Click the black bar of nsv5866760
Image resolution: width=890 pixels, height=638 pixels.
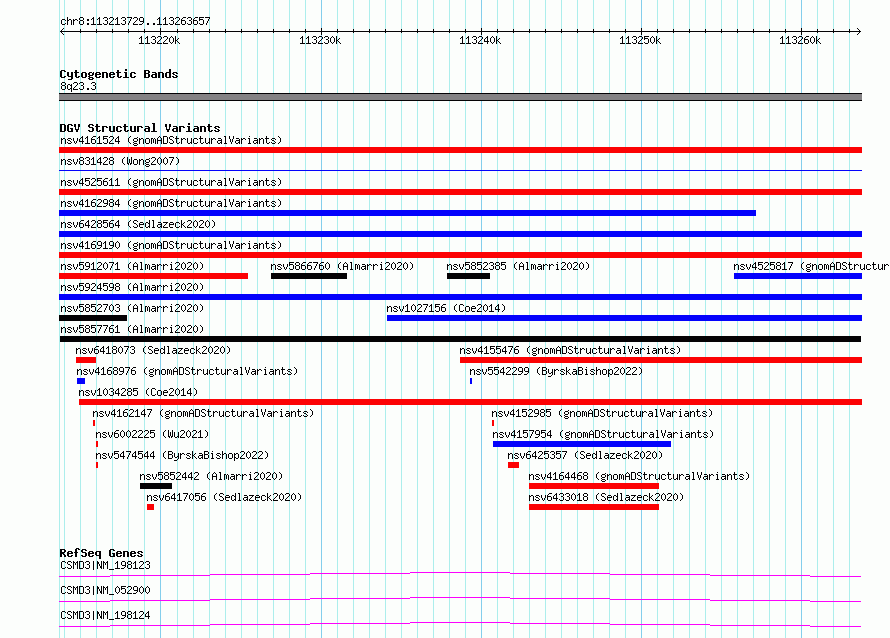pyautogui.click(x=309, y=276)
